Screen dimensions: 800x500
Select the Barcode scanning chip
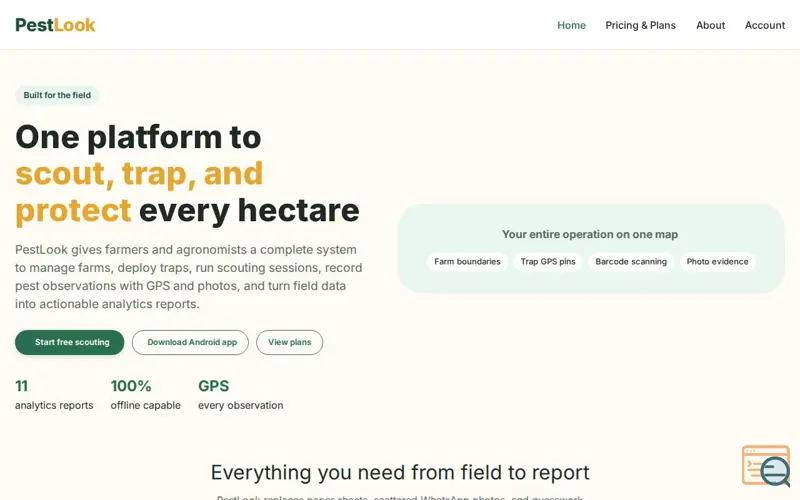click(x=631, y=262)
